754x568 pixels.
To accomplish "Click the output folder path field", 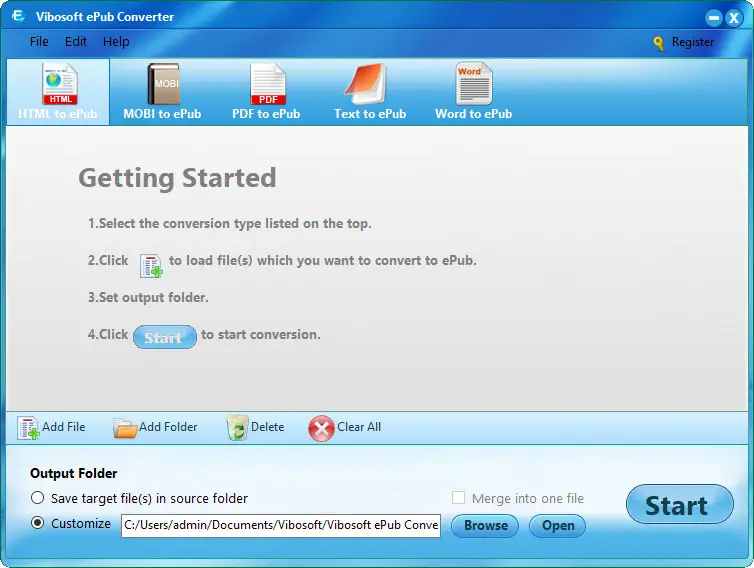I will click(281, 525).
